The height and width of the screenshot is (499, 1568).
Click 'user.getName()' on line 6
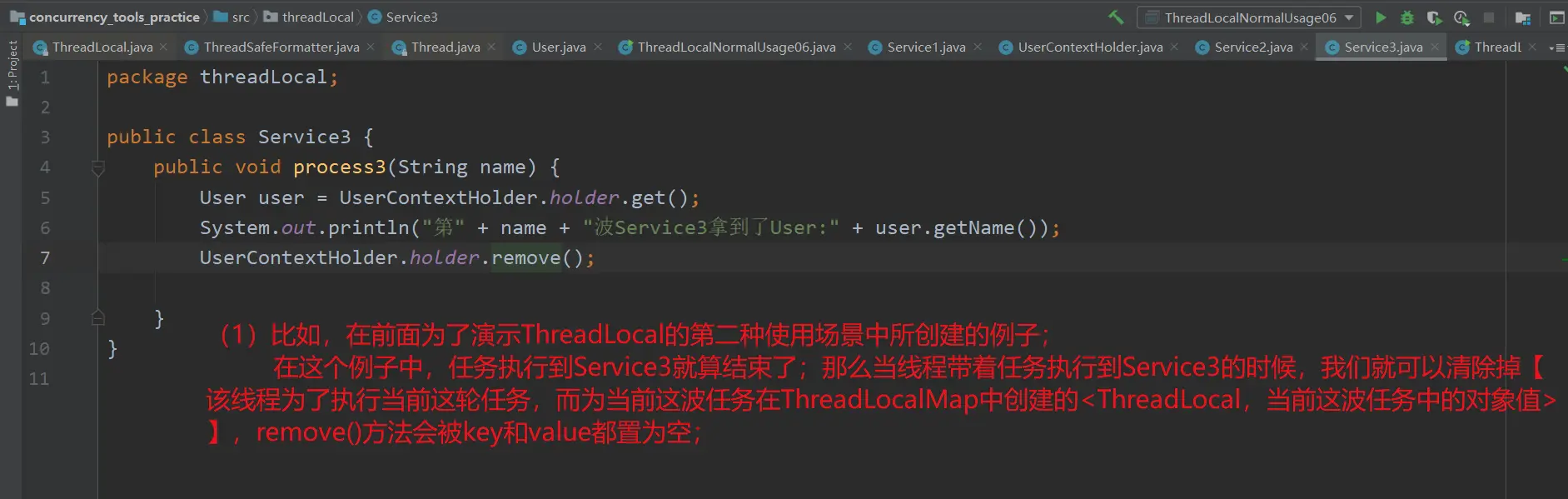pyautogui.click(x=956, y=228)
